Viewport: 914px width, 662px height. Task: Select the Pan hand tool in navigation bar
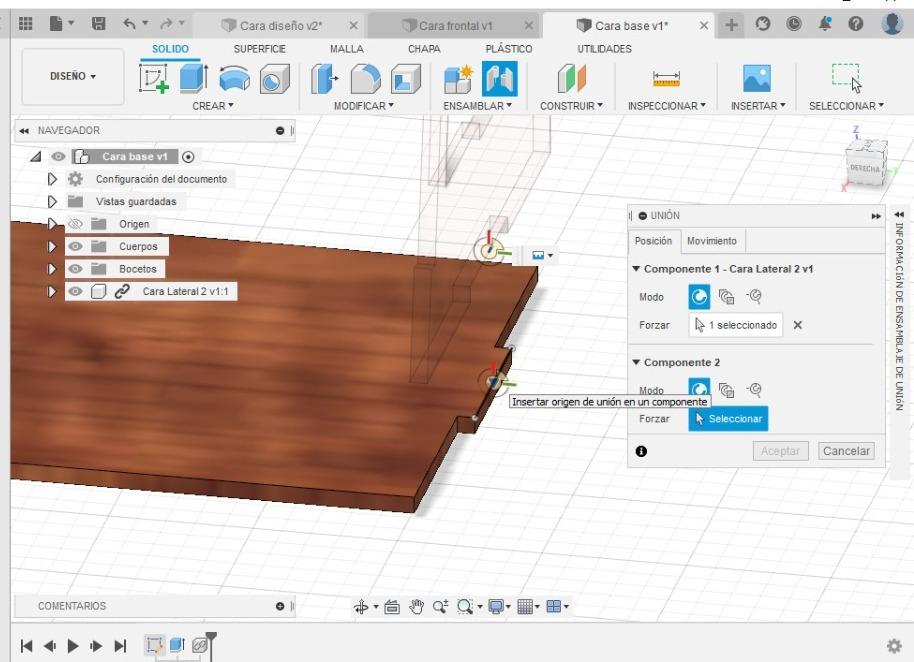click(x=418, y=607)
